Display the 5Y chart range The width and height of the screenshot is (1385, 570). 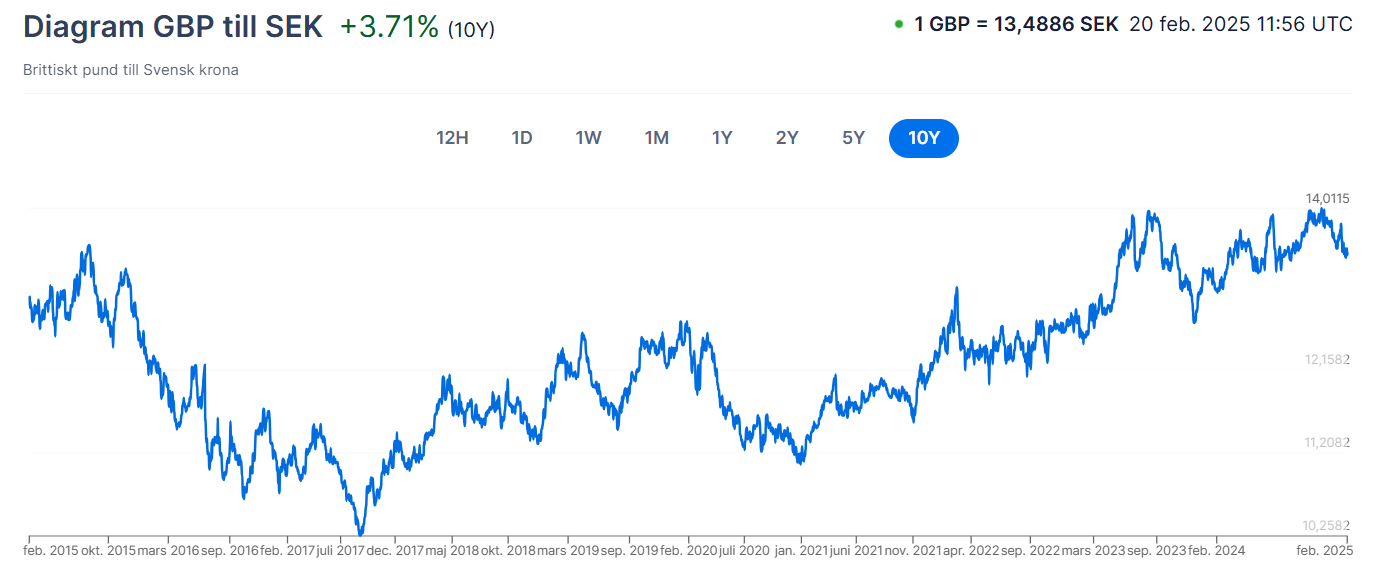(853, 138)
